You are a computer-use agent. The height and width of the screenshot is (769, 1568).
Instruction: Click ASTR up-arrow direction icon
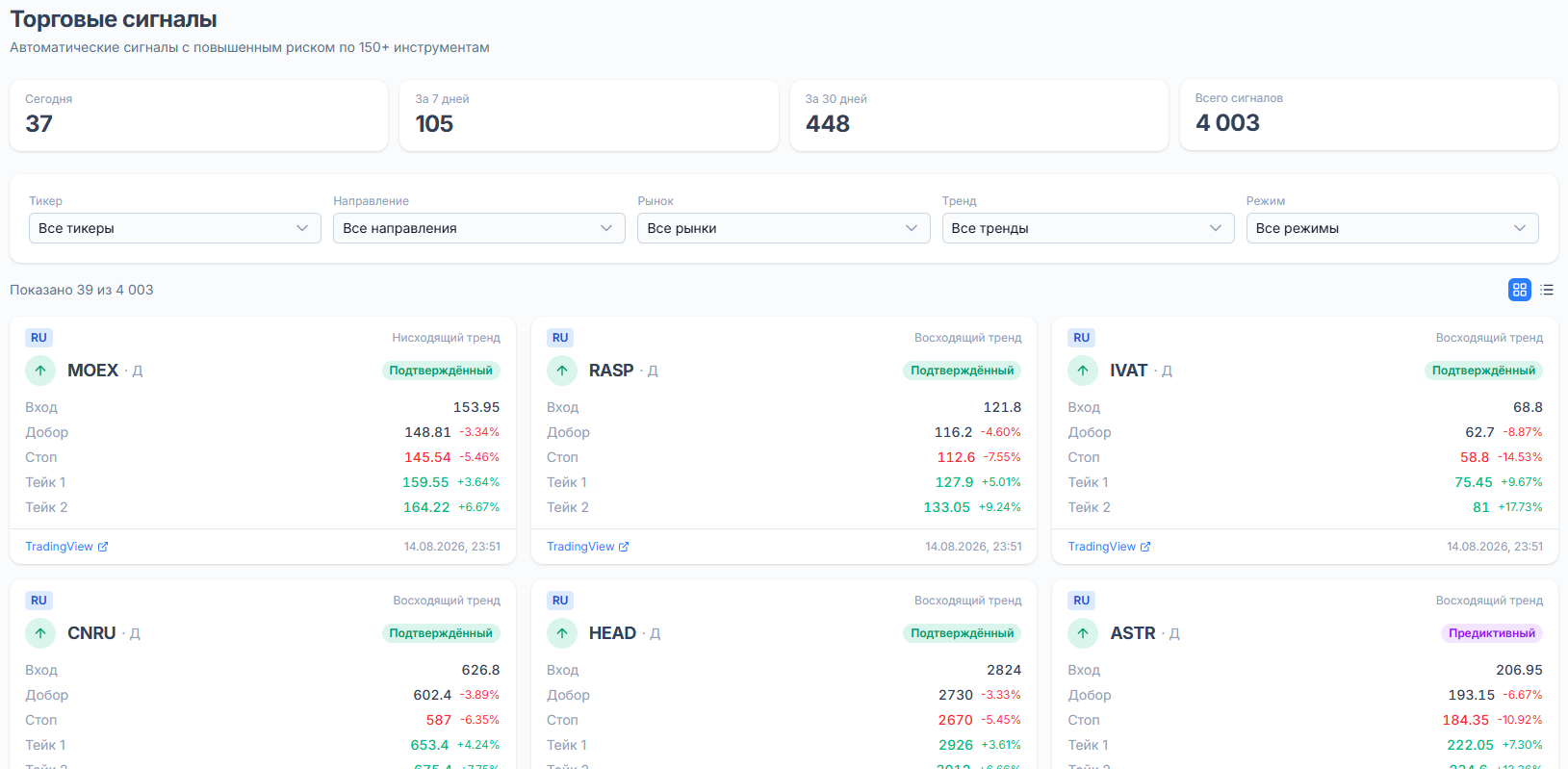(x=1083, y=633)
